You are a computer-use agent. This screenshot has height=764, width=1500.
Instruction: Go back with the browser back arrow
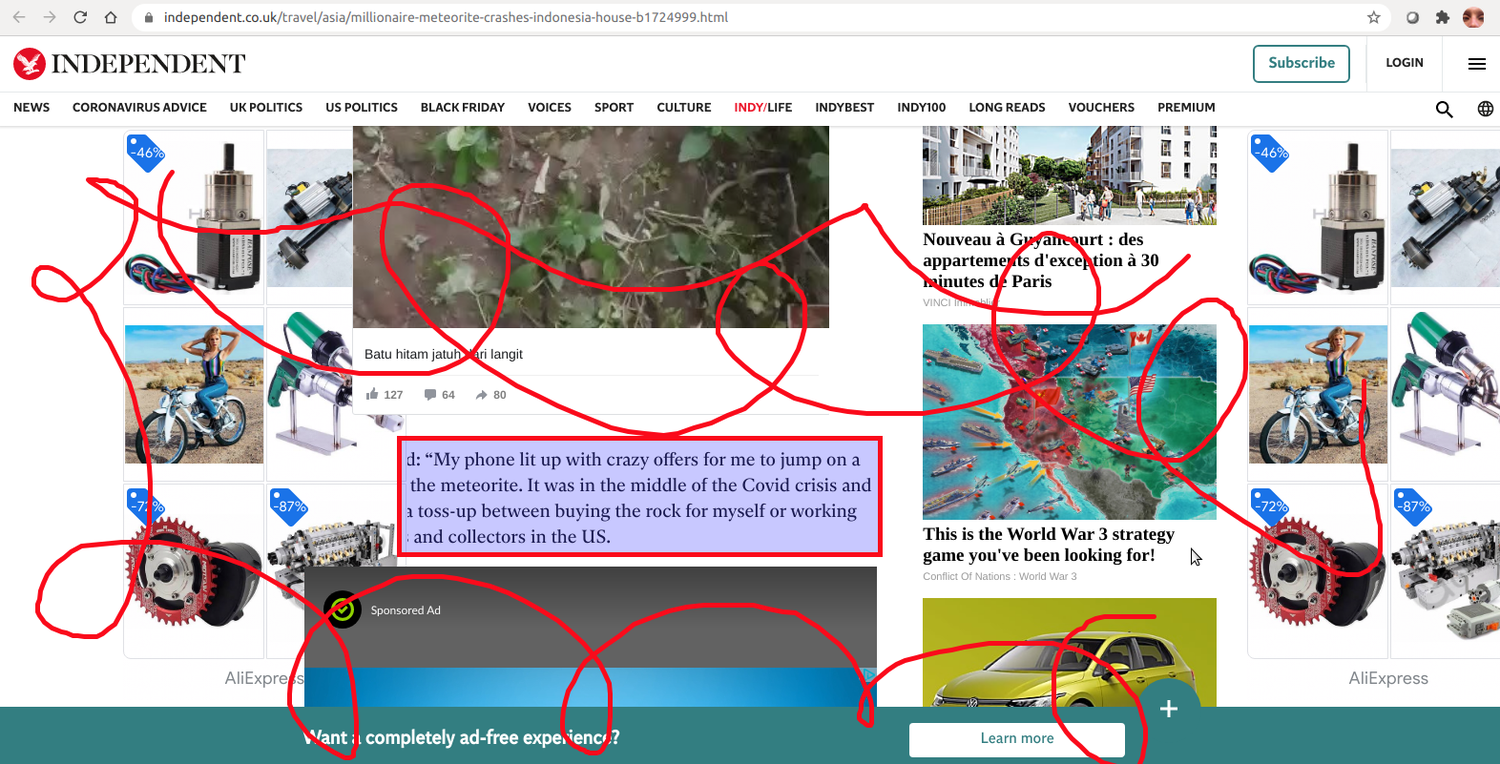[19, 18]
